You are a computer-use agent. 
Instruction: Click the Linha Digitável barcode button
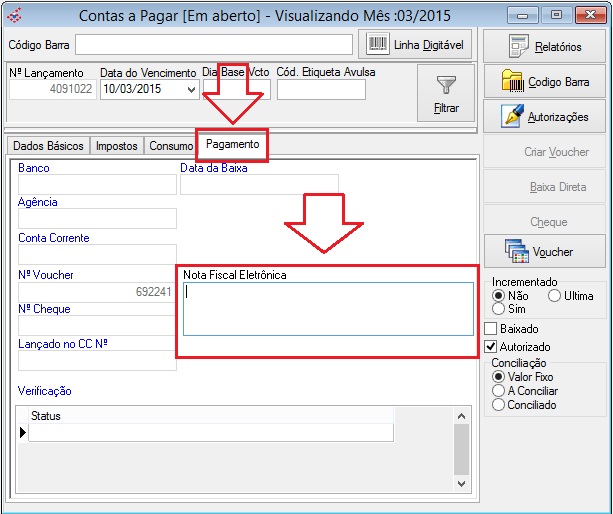pyautogui.click(x=414, y=45)
